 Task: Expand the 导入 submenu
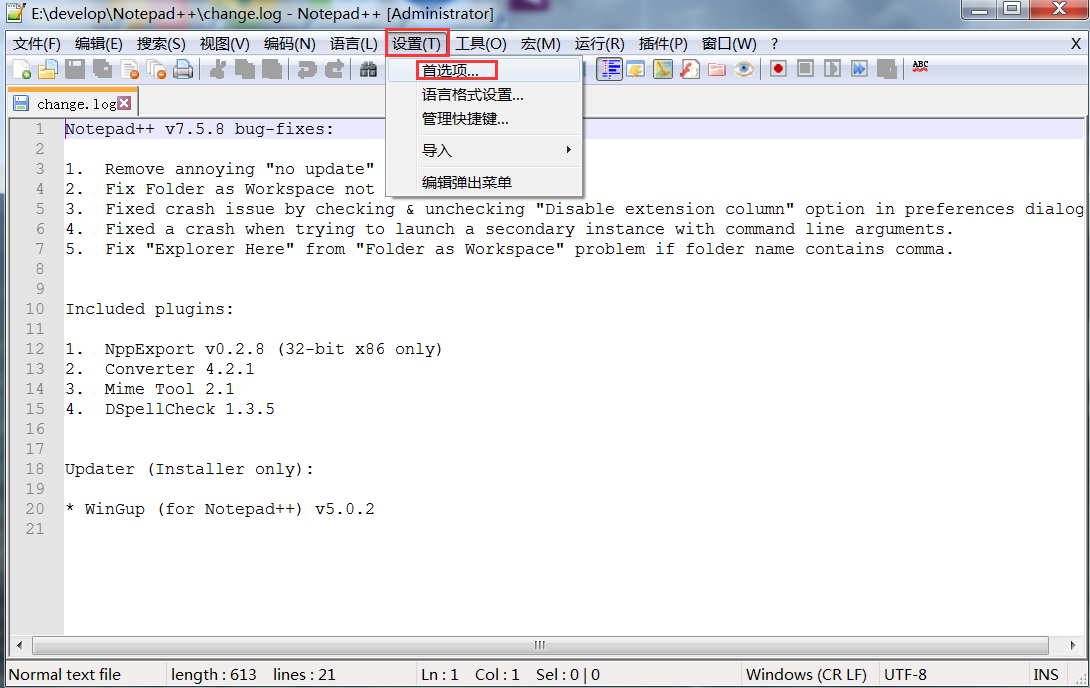(x=484, y=150)
